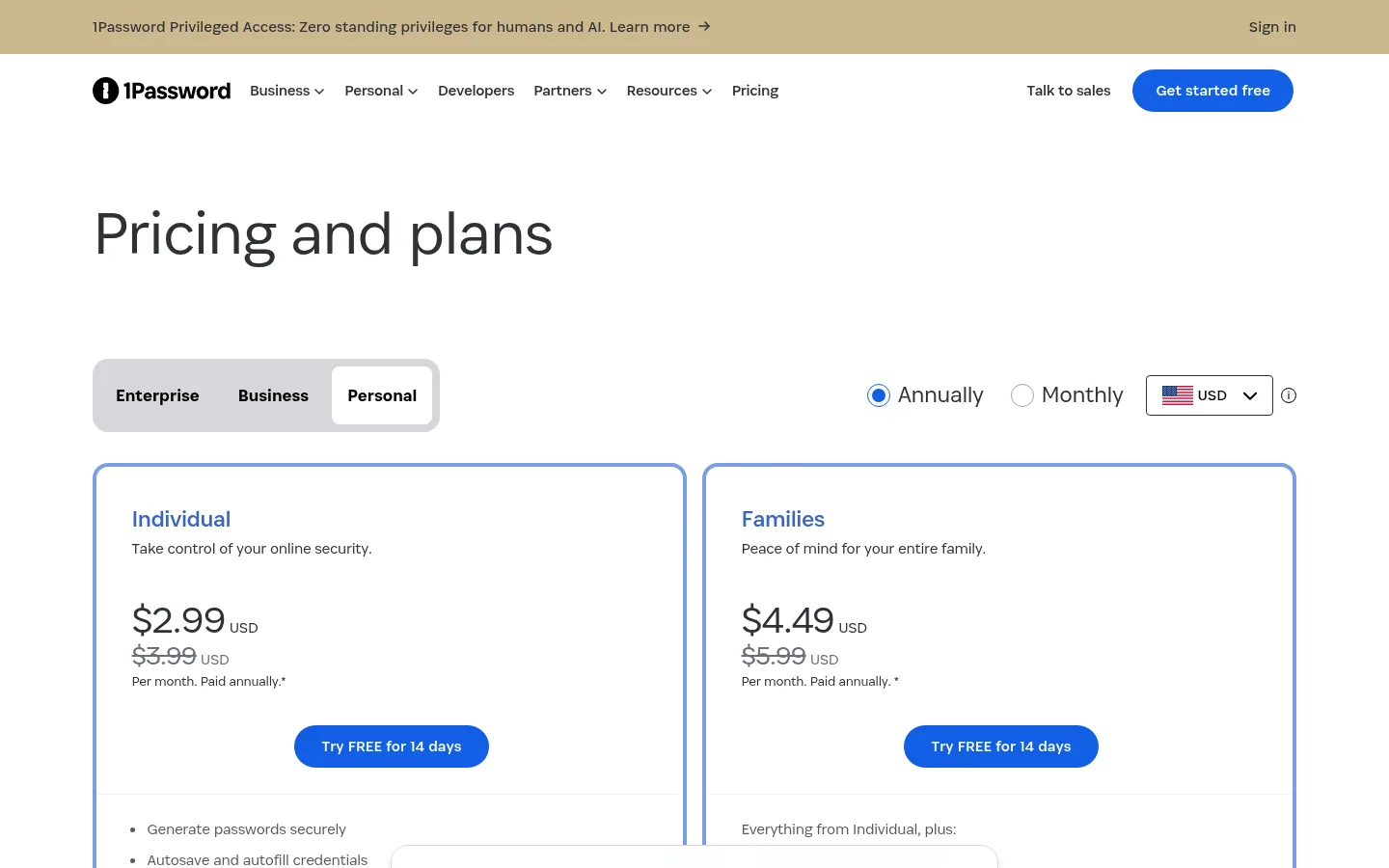Screen dimensions: 1389x868
Task: Click Talk to sales link
Action: (1069, 91)
